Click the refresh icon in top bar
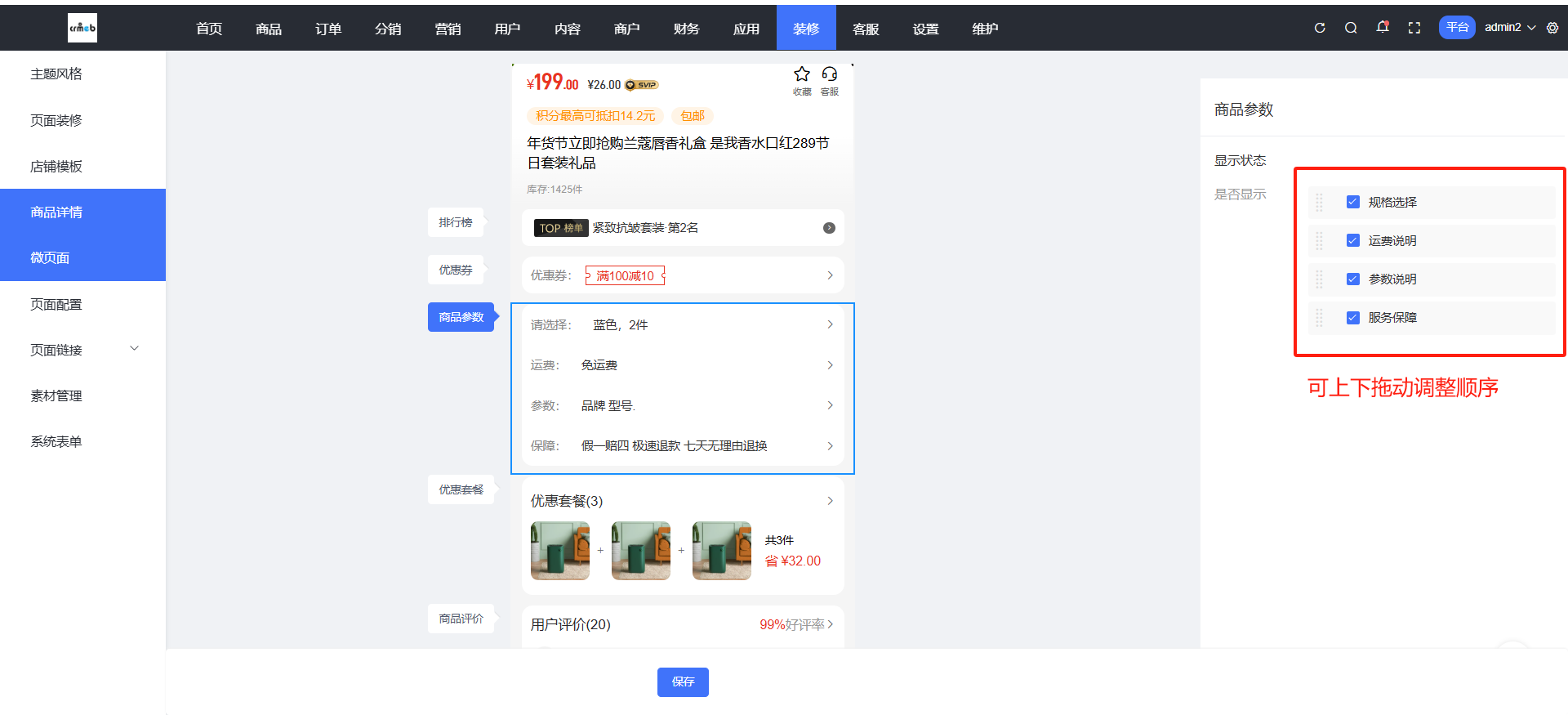The height and width of the screenshot is (715, 1568). (x=1319, y=28)
